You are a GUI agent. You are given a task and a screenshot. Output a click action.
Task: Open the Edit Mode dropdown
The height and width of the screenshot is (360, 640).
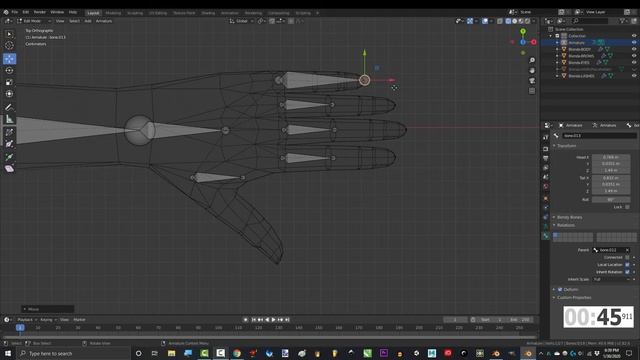tap(34, 21)
